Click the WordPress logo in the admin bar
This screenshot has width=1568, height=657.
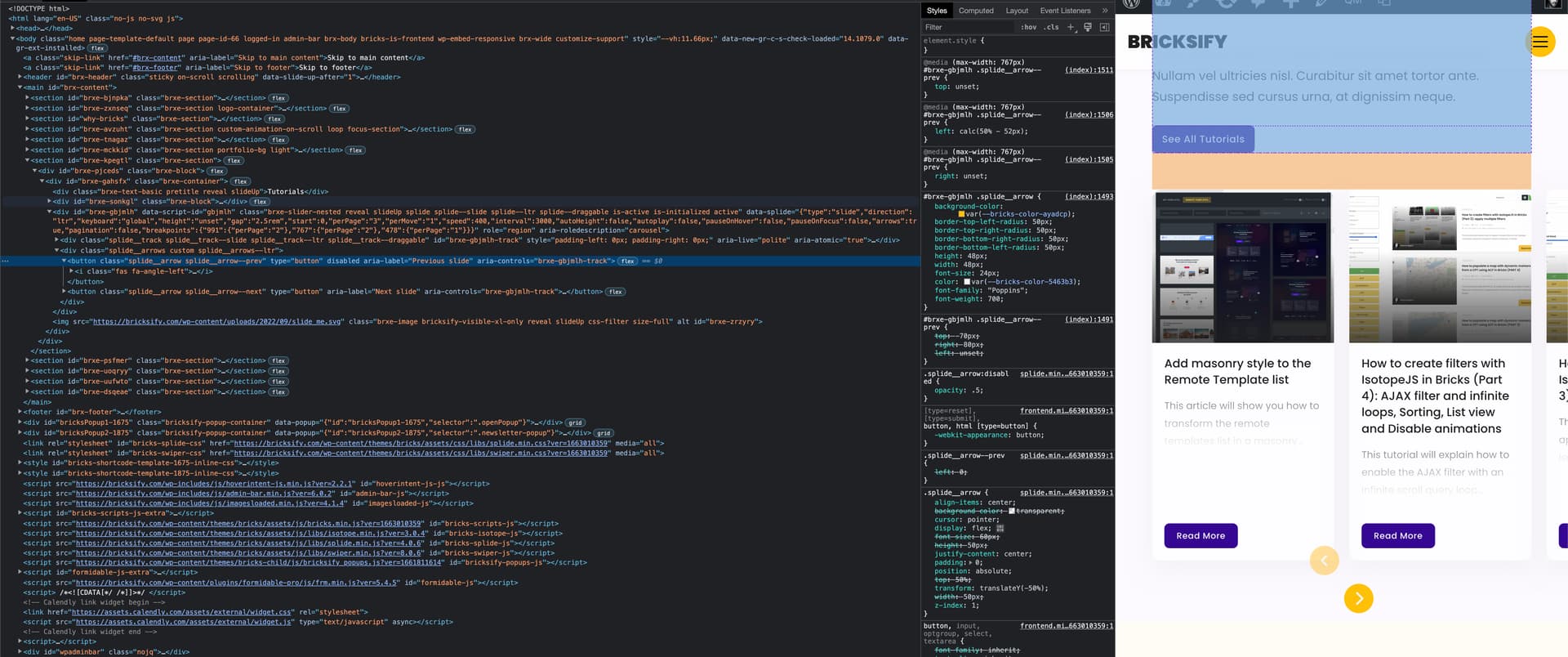tap(1131, 4)
